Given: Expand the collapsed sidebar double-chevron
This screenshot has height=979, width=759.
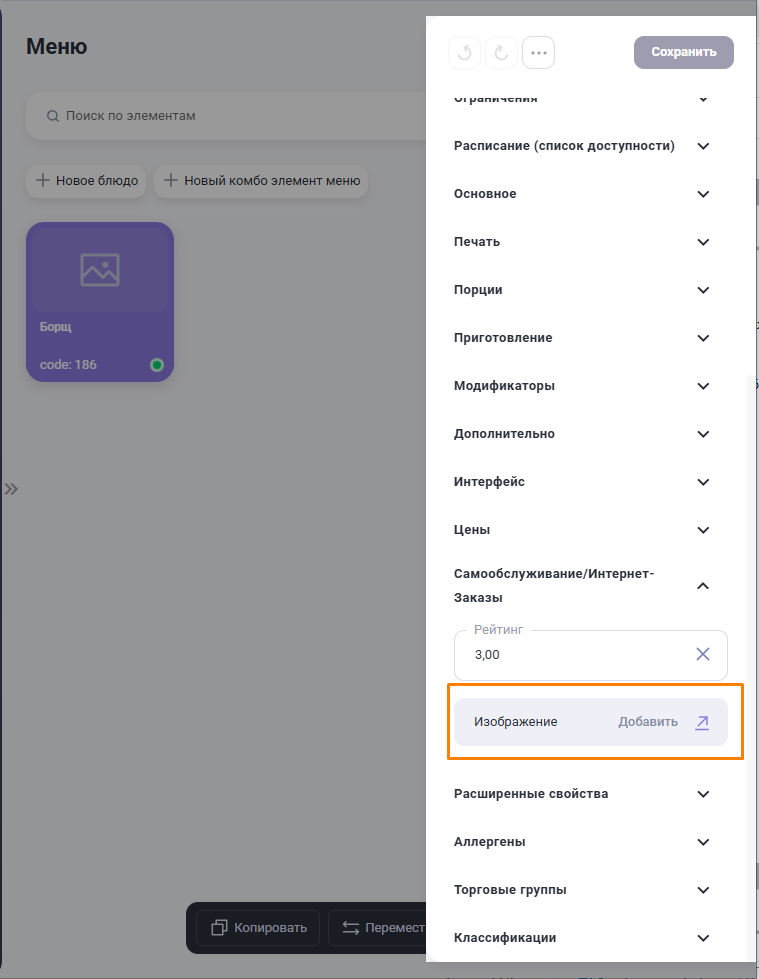Looking at the screenshot, I should (11, 489).
